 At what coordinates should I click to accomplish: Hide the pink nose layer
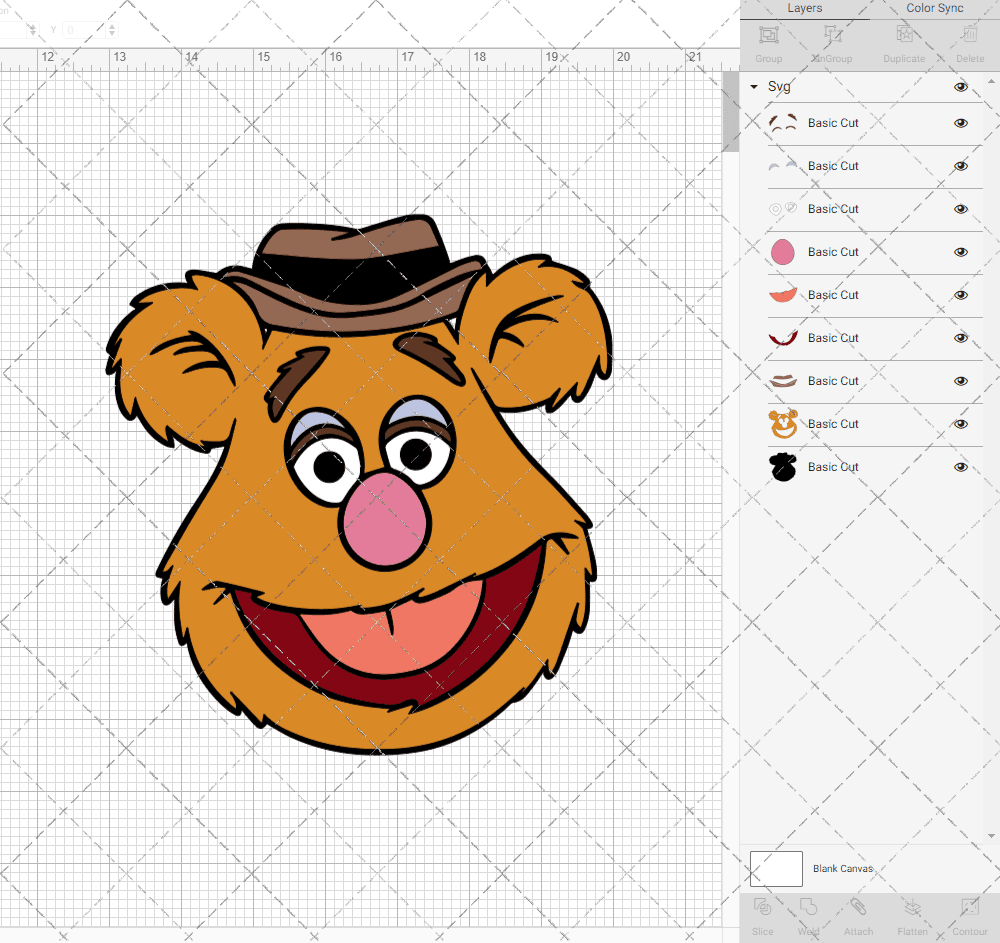960,252
